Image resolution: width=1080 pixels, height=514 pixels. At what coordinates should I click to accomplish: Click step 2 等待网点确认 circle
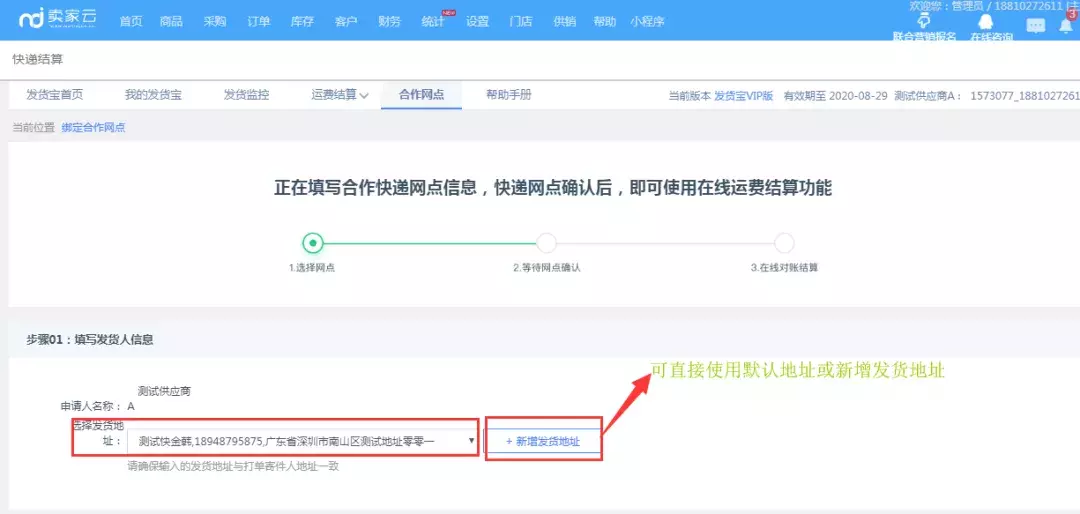point(546,243)
